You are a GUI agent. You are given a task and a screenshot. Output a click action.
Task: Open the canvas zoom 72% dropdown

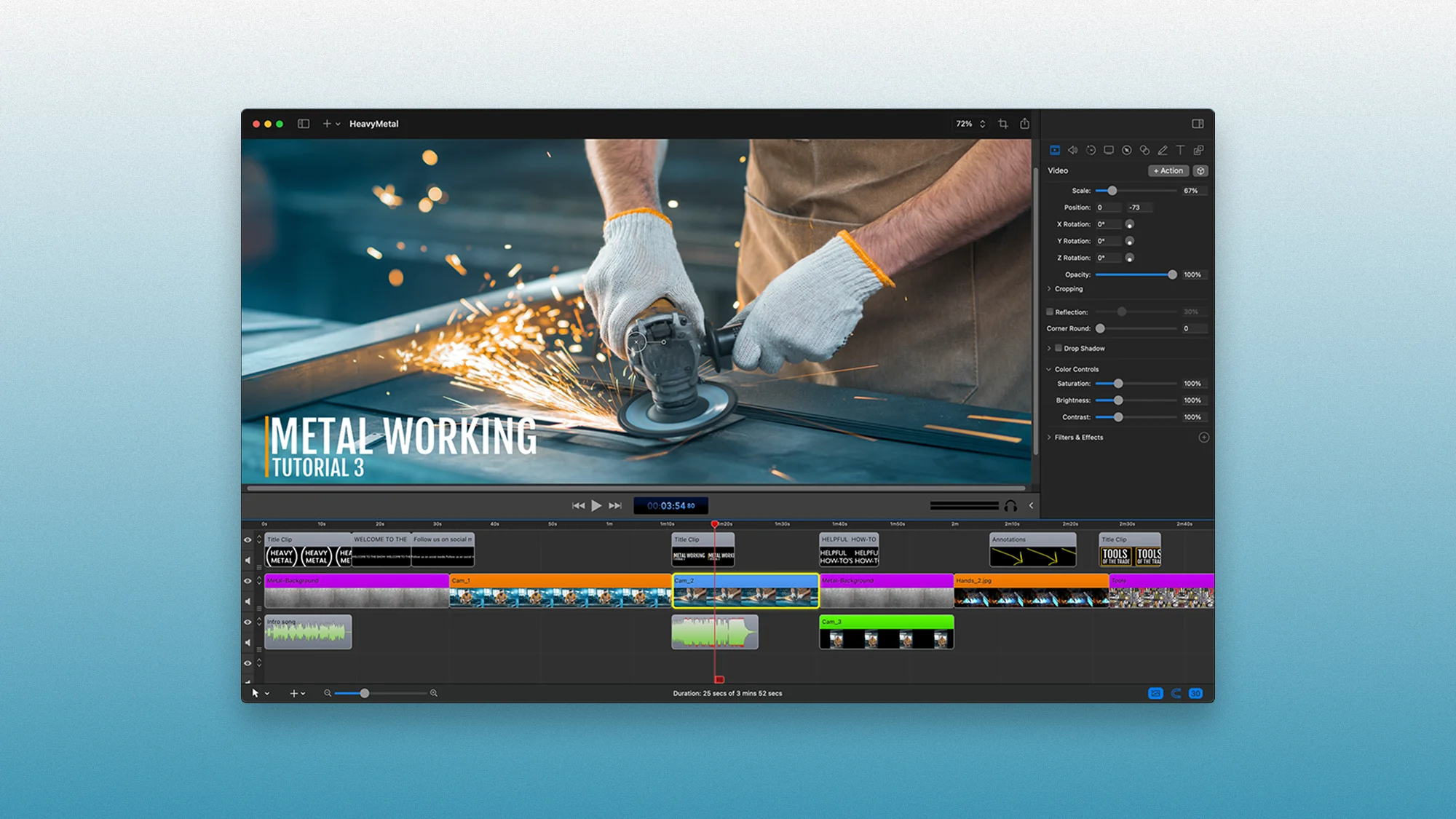pos(970,124)
